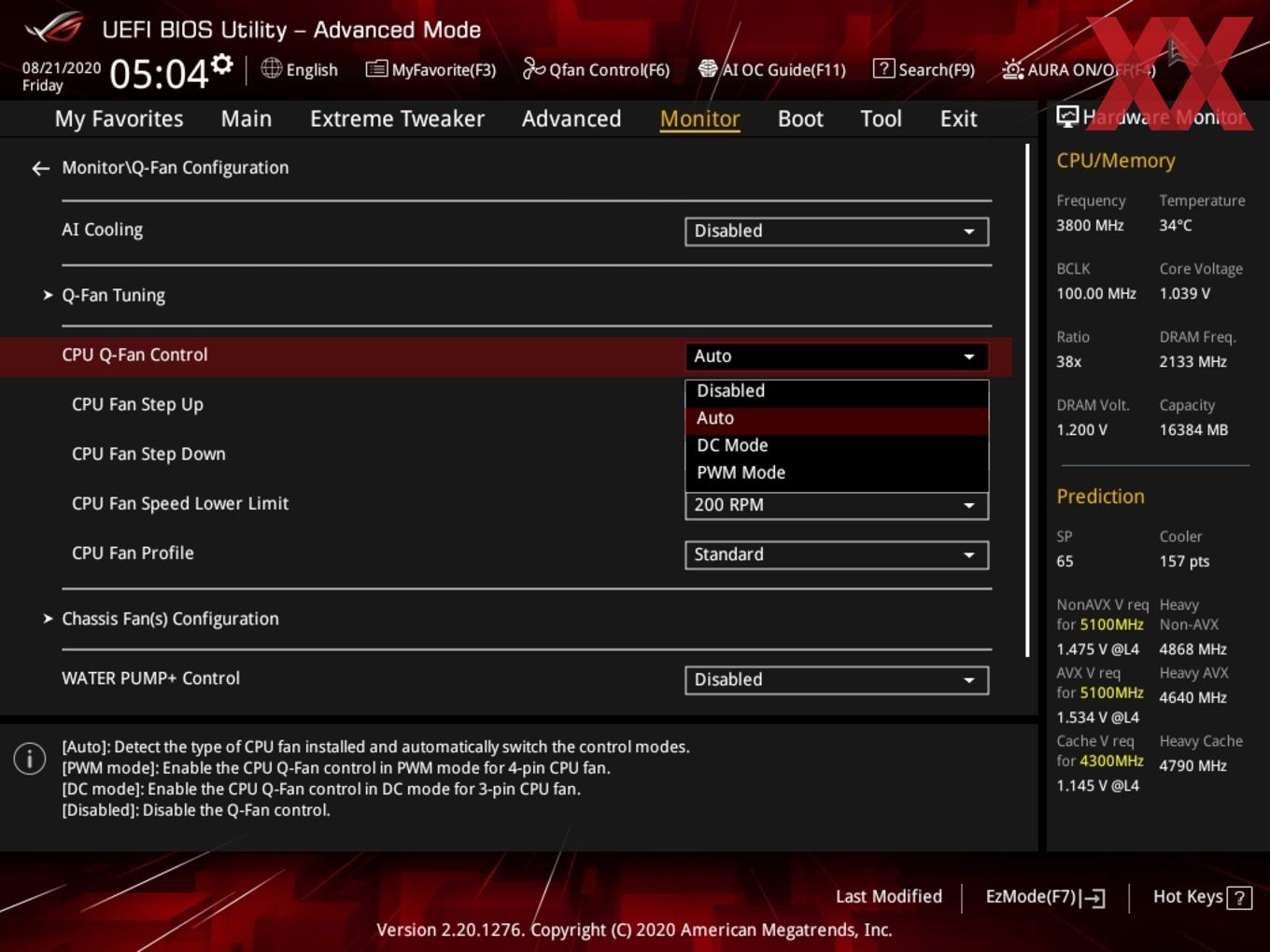1270x952 pixels.
Task: Click the Prediction section heading
Action: coord(1100,497)
